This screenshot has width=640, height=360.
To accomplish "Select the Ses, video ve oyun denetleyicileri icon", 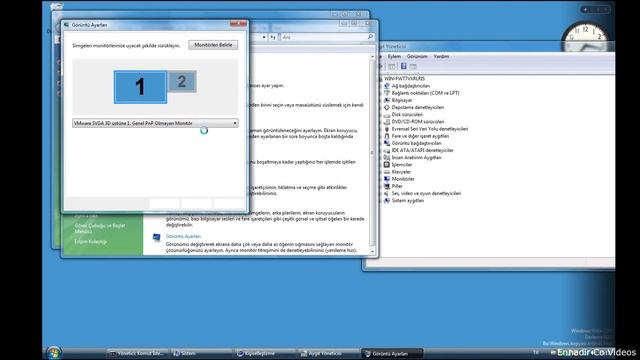I will [387, 193].
